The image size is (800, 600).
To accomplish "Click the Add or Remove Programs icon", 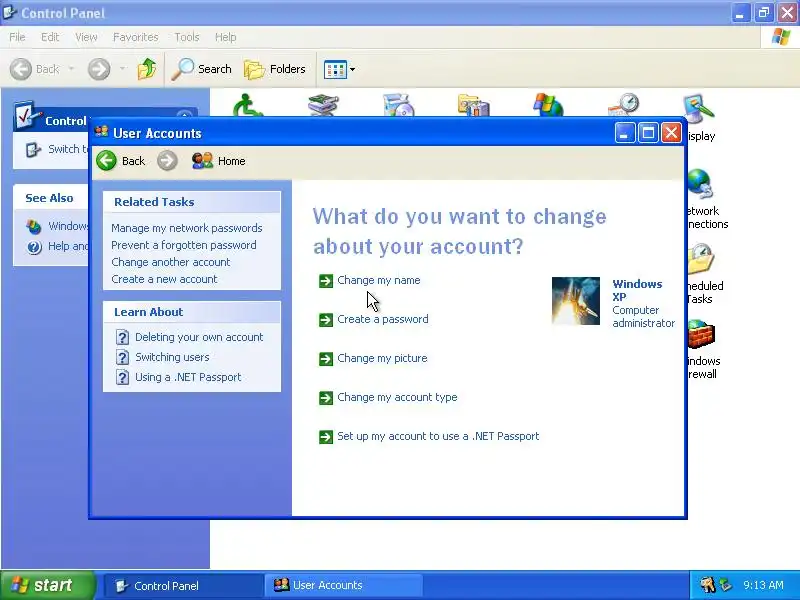I will click(398, 104).
